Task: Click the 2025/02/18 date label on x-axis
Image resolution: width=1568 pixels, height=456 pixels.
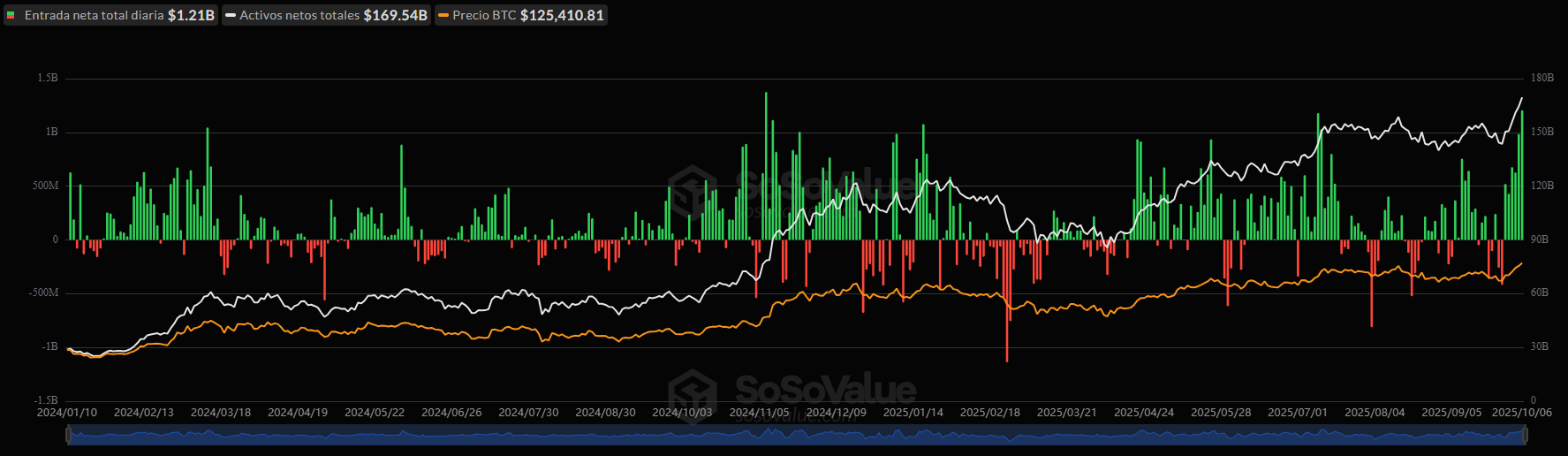Action: [989, 413]
